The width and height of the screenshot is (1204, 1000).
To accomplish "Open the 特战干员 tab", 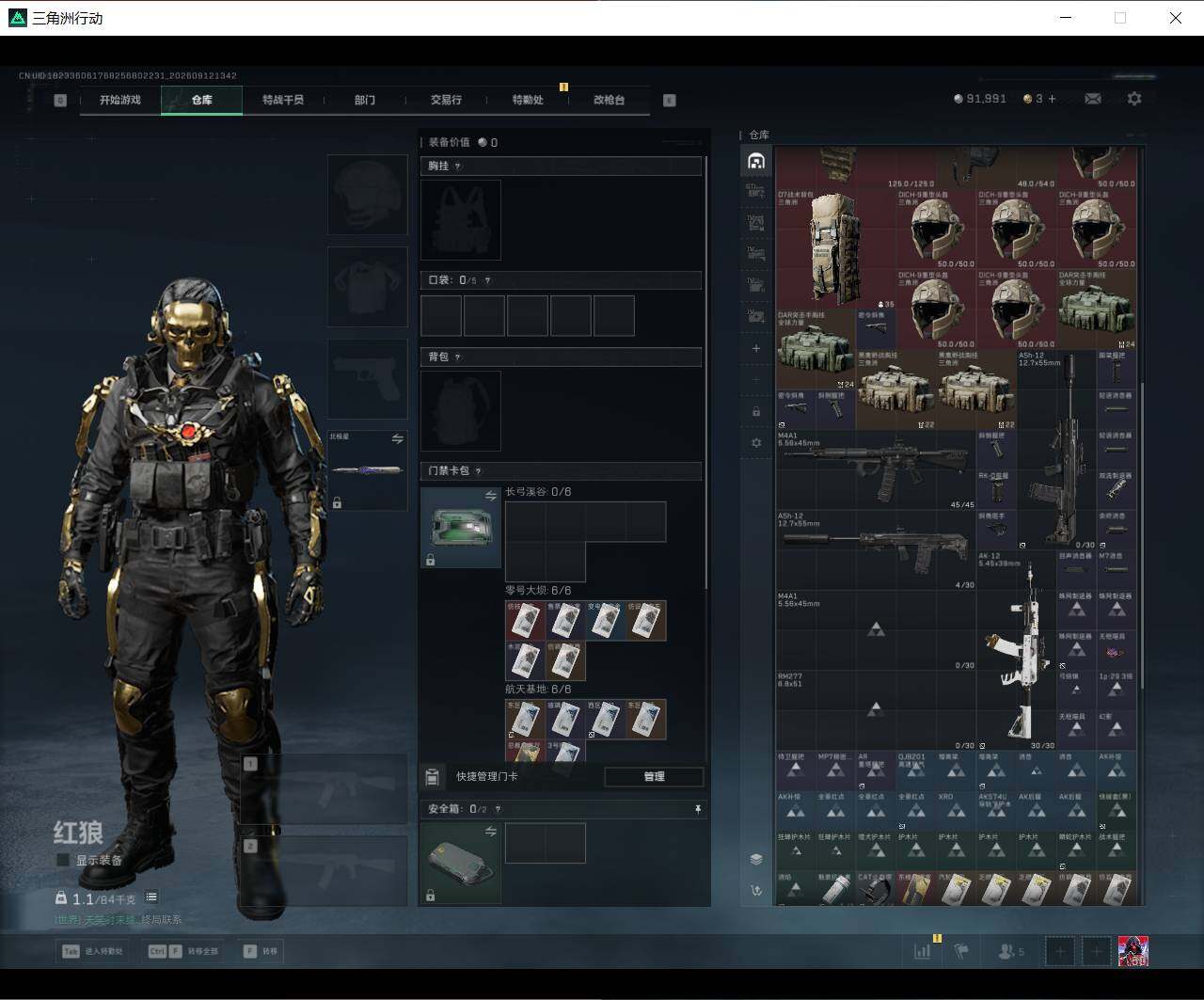I will 283,100.
